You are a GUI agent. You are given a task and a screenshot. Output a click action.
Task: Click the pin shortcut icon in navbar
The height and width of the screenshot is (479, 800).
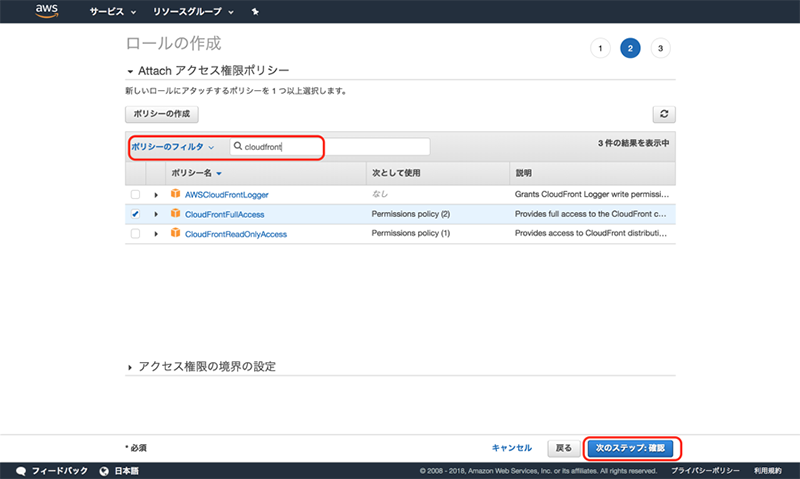coord(255,12)
